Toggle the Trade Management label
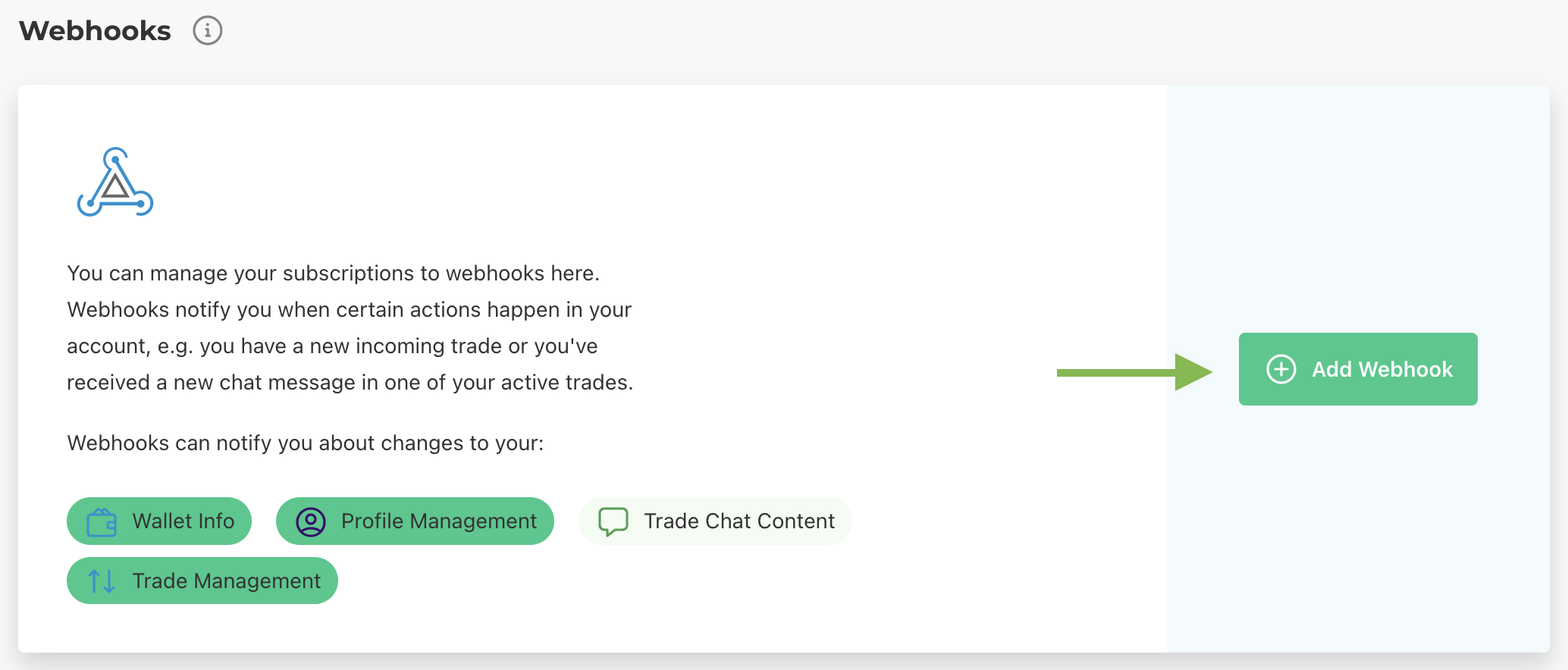Viewport: 1568px width, 670px height. 226,581
